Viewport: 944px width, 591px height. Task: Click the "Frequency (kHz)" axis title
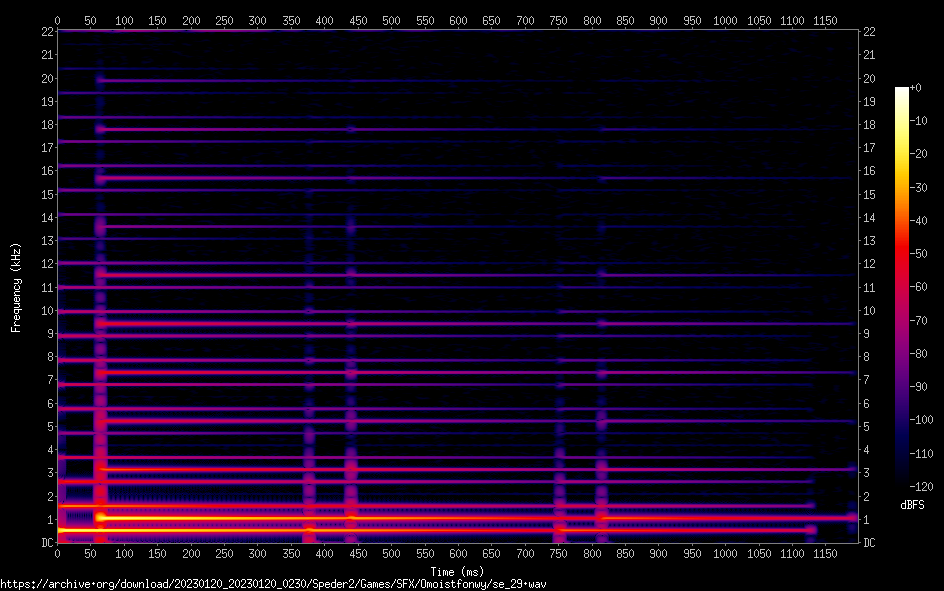(16, 287)
